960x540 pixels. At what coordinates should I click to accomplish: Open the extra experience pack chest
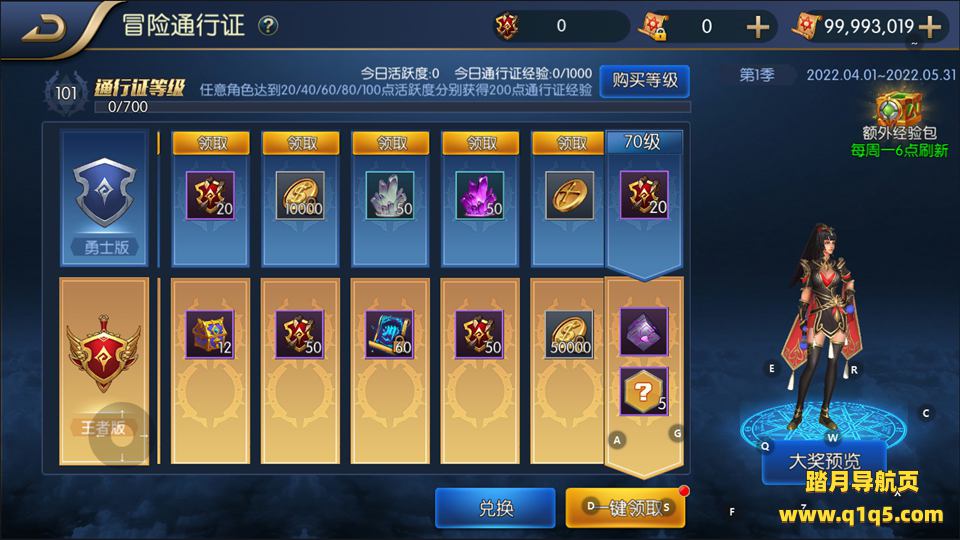pyautogui.click(x=898, y=108)
